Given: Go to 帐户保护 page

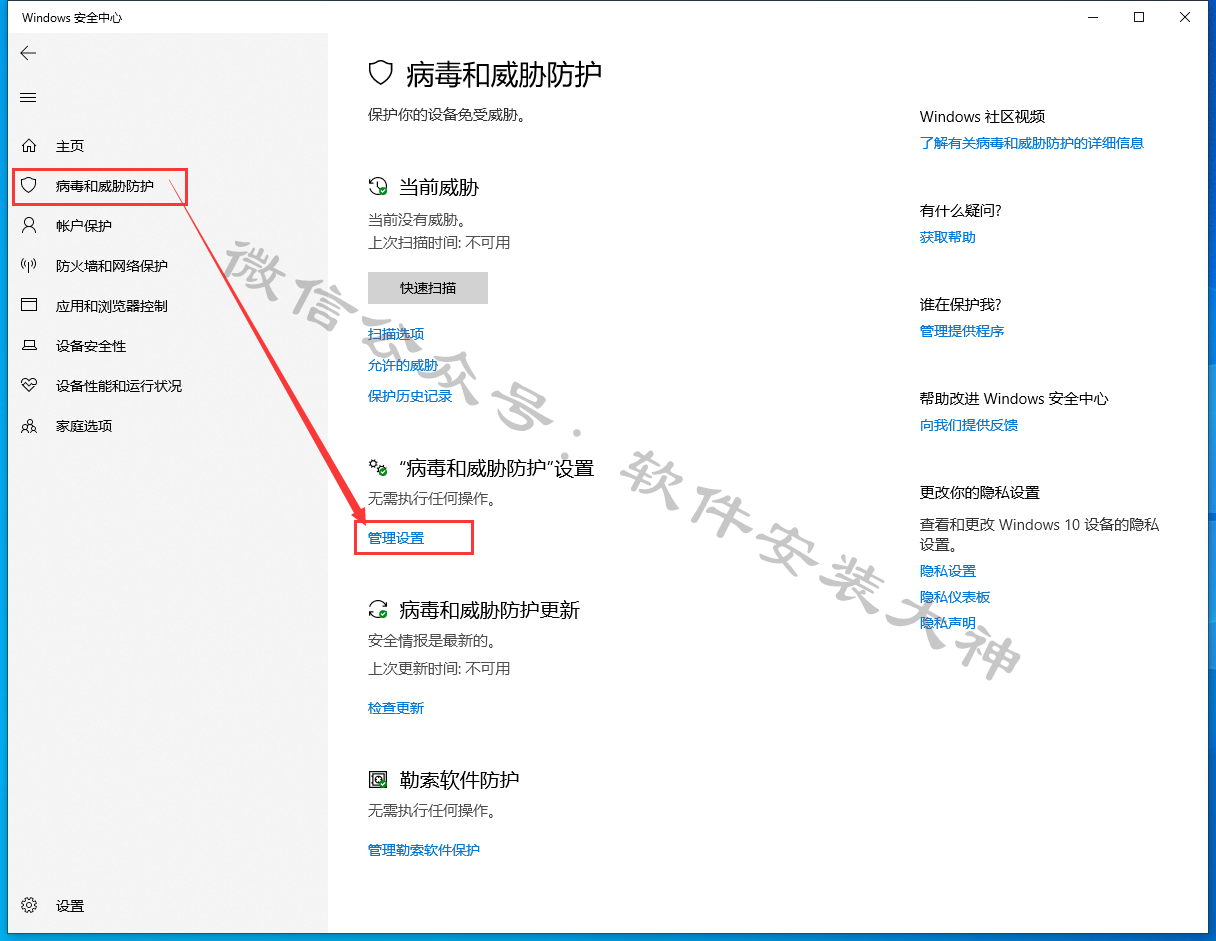Looking at the screenshot, I should [x=84, y=226].
